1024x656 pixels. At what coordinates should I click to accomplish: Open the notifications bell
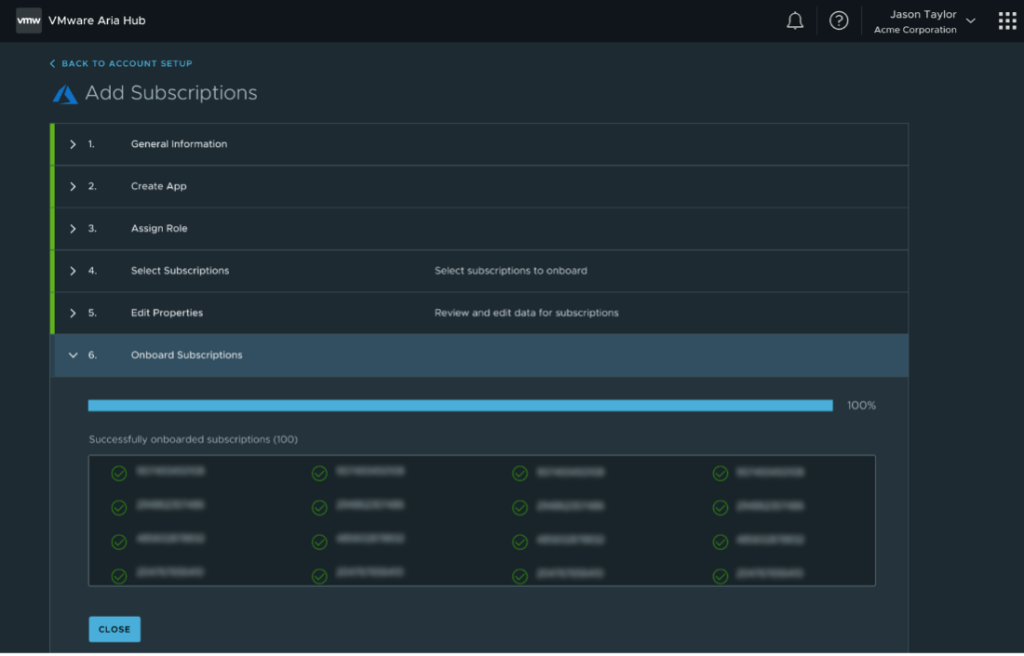(795, 21)
